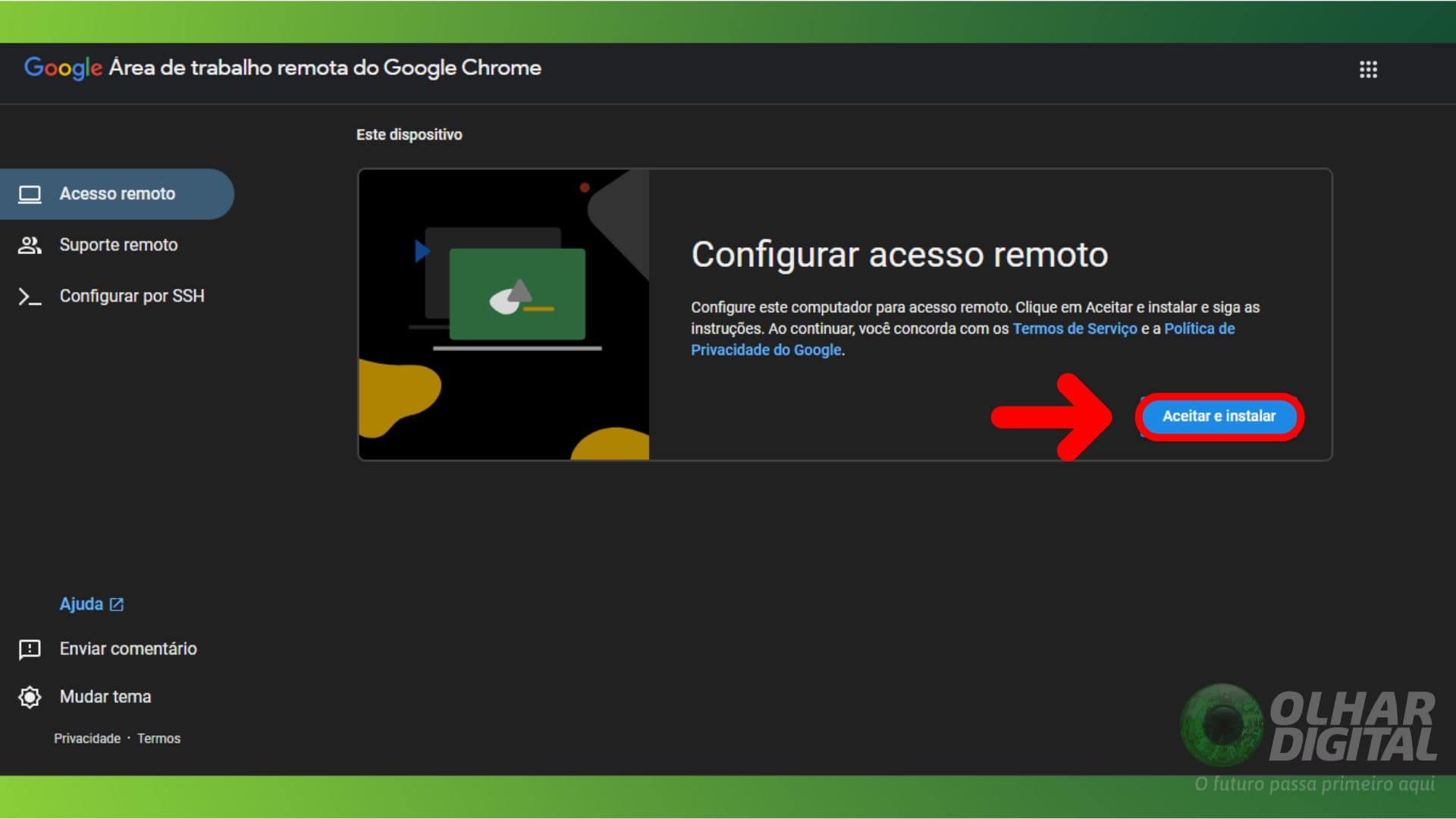Open the Termos footer link
Viewport: 1456px width, 819px height.
(x=158, y=739)
